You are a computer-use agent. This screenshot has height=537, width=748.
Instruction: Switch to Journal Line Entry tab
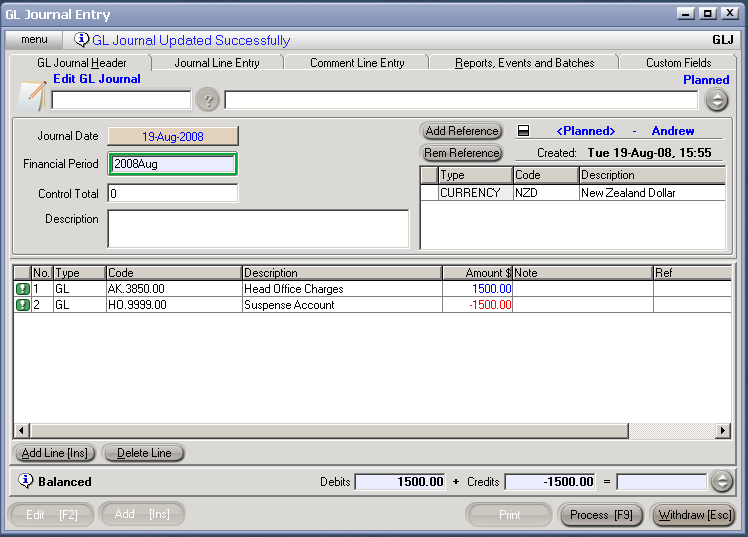[x=217, y=63]
